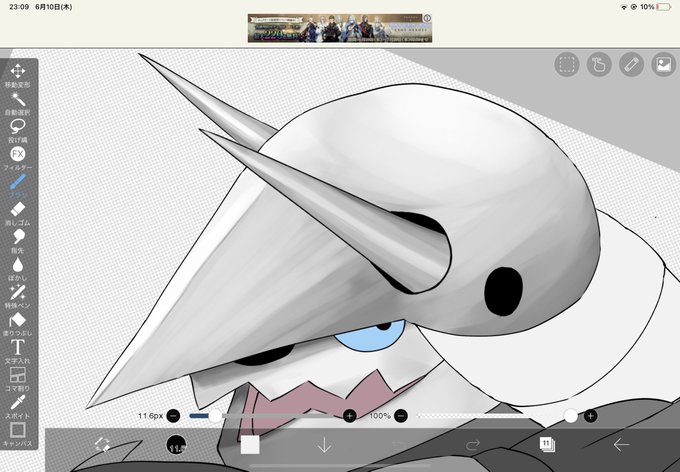Open brush settings via the 11.6 brush preview
Viewport: 680px width, 472px height.
pyautogui.click(x=176, y=445)
